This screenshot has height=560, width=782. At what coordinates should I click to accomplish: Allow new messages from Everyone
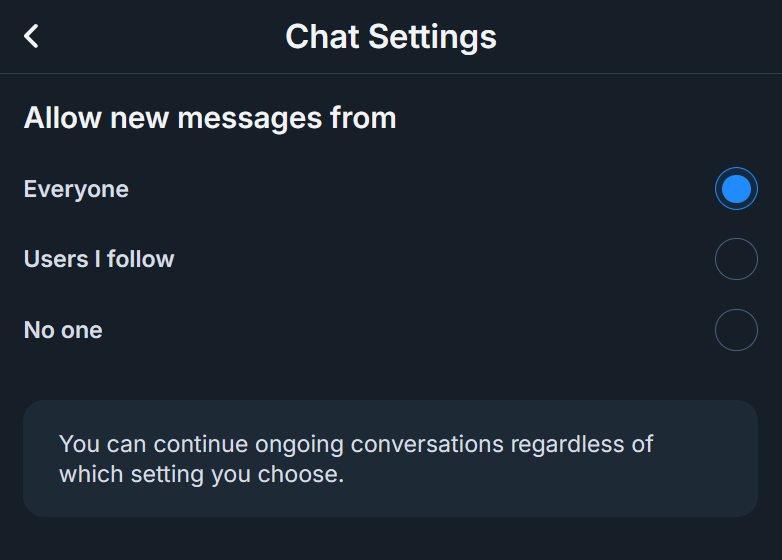(x=736, y=189)
